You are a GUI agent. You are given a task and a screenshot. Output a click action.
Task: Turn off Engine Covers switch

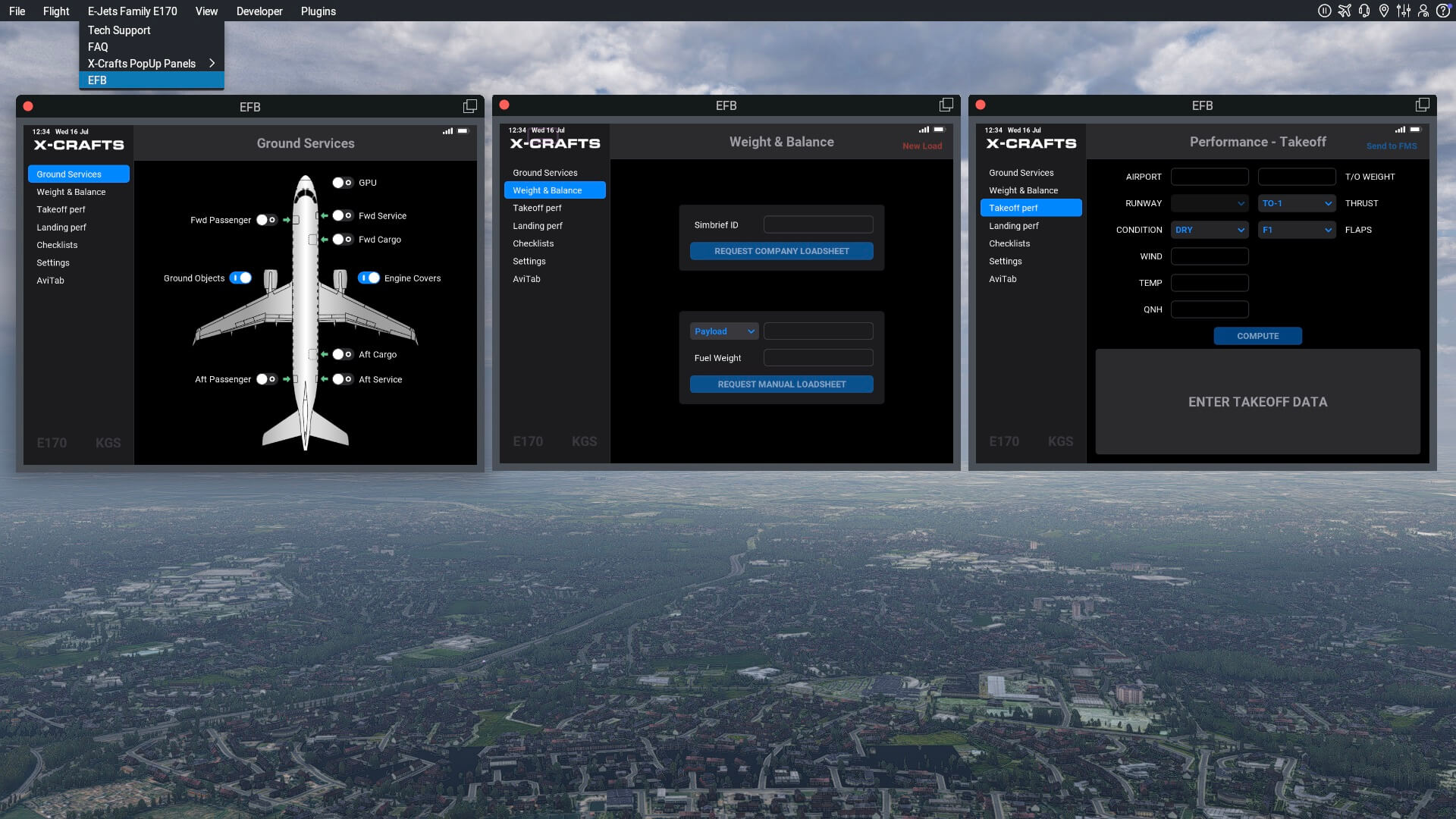[x=369, y=278]
